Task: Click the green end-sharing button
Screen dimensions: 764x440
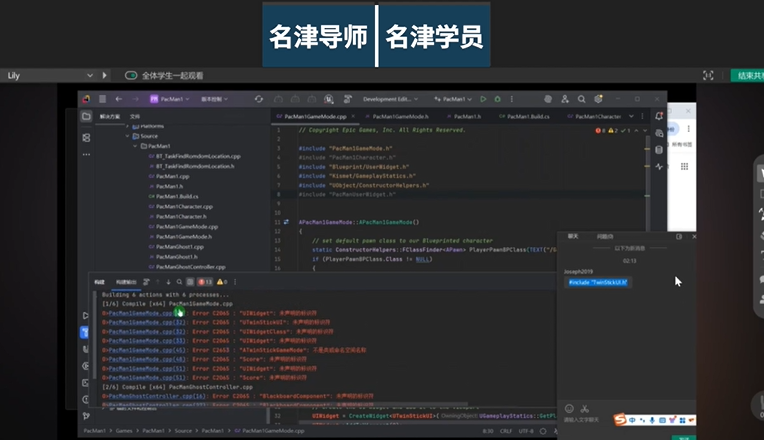Action: [x=746, y=76]
